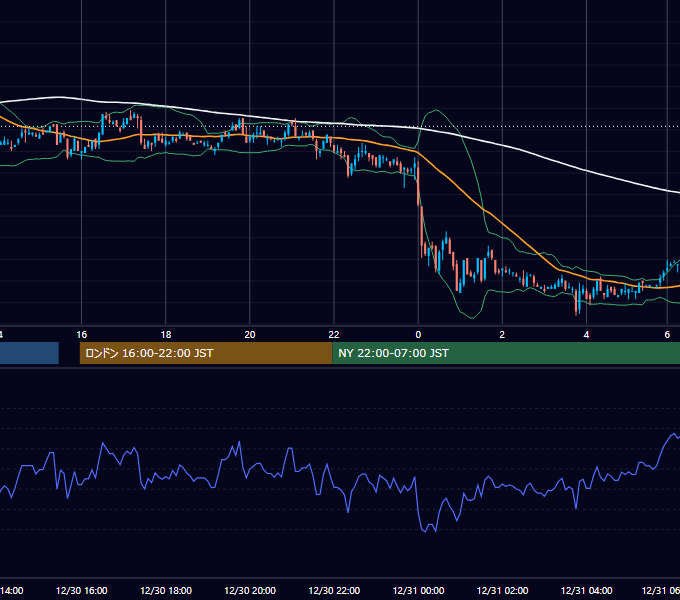Click the 4 hour label on price chart axis
680x600 pixels.
(x=586, y=335)
